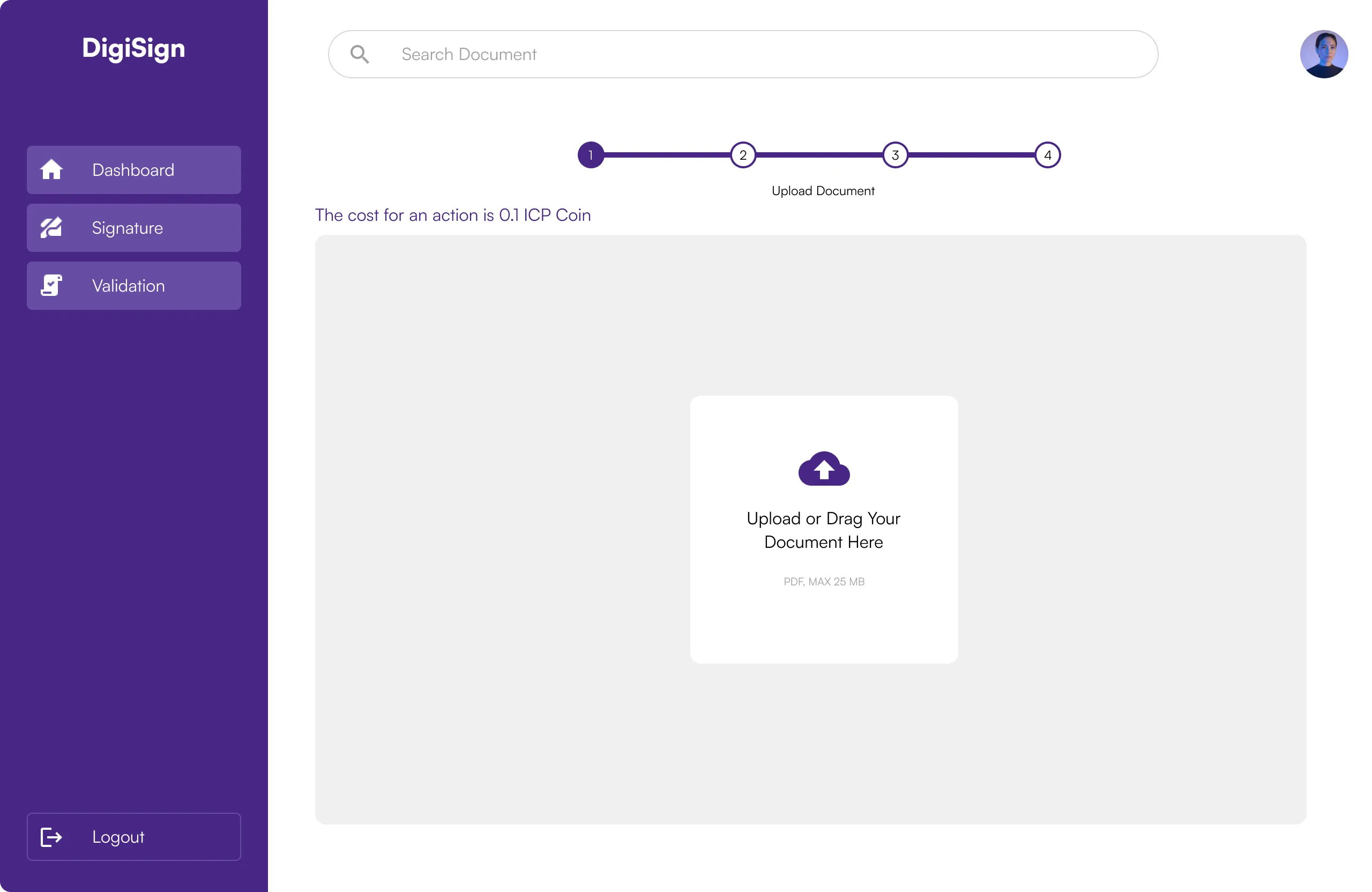
Task: Click the cloud upload icon
Action: (824, 468)
